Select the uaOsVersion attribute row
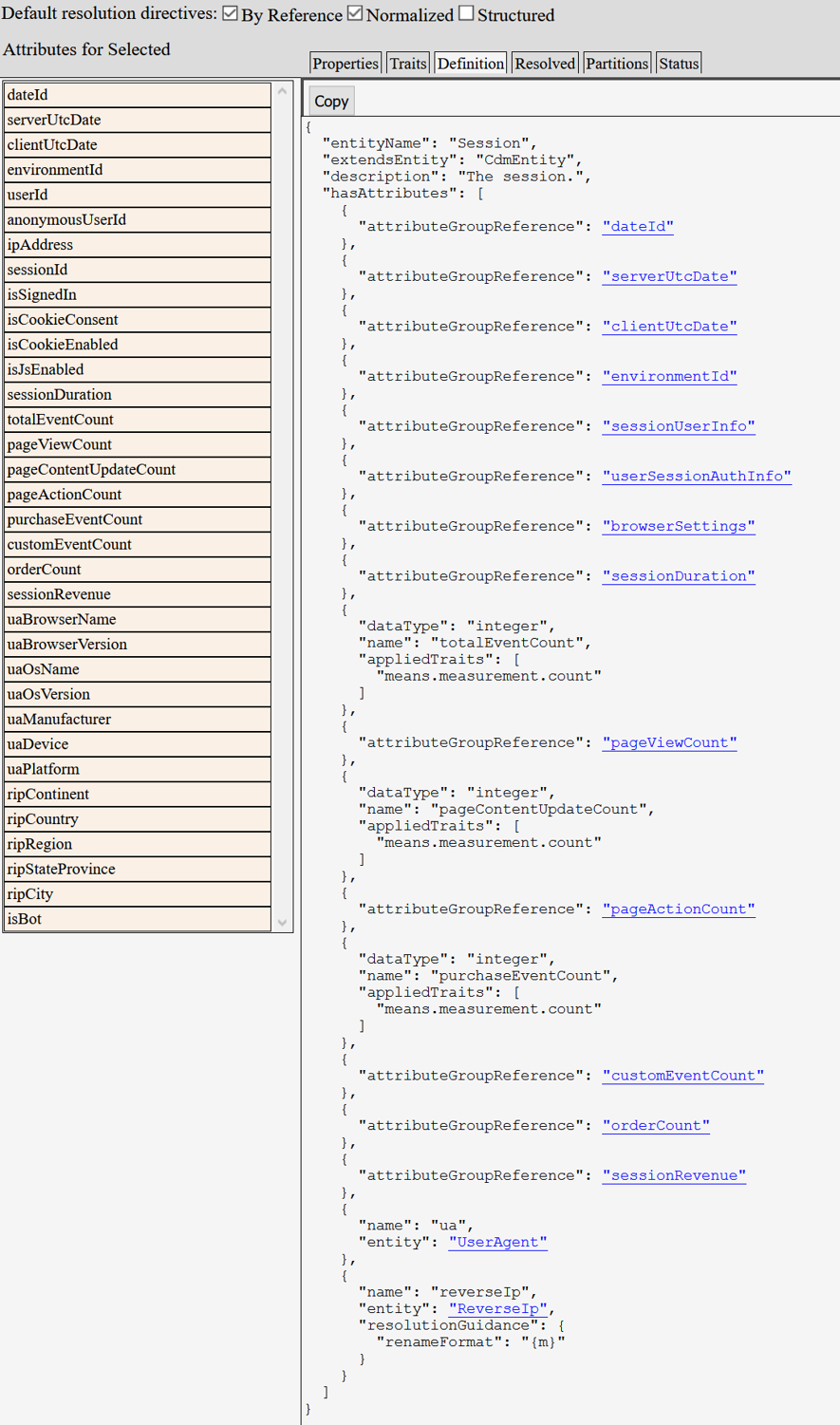The image size is (840, 1425). (x=138, y=695)
